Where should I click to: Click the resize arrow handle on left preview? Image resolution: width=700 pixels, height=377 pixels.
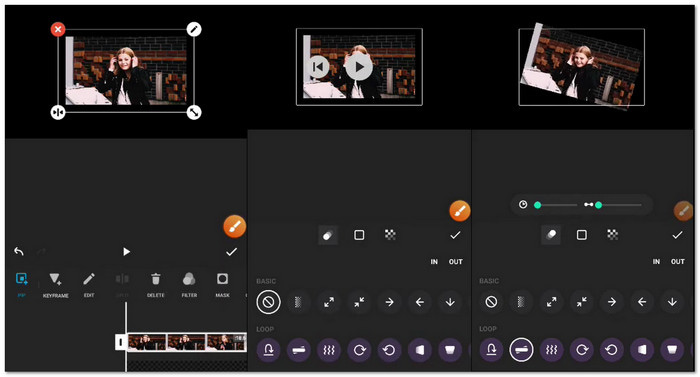click(194, 112)
